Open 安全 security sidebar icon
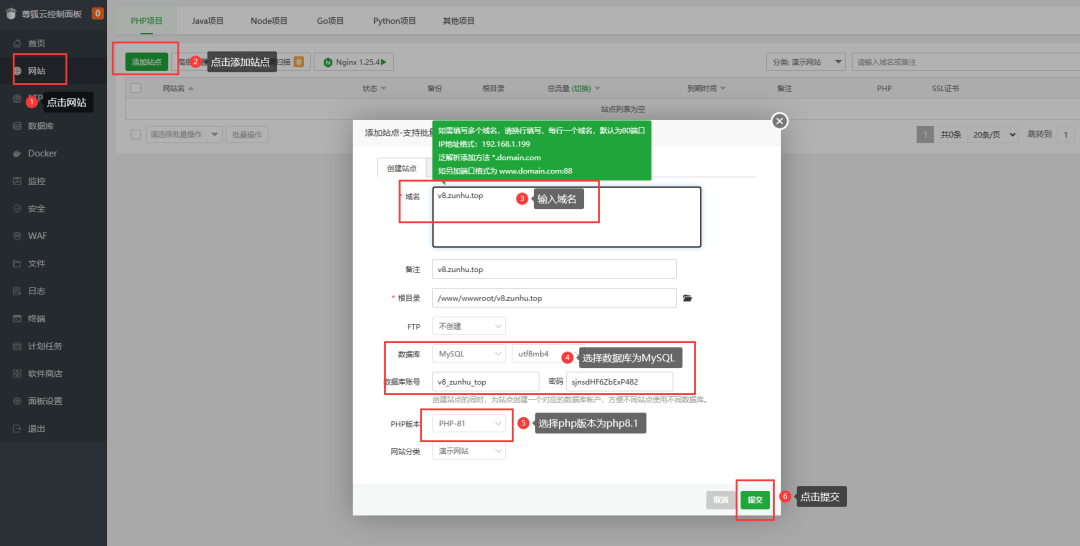The width and height of the screenshot is (1080, 546). pos(17,209)
